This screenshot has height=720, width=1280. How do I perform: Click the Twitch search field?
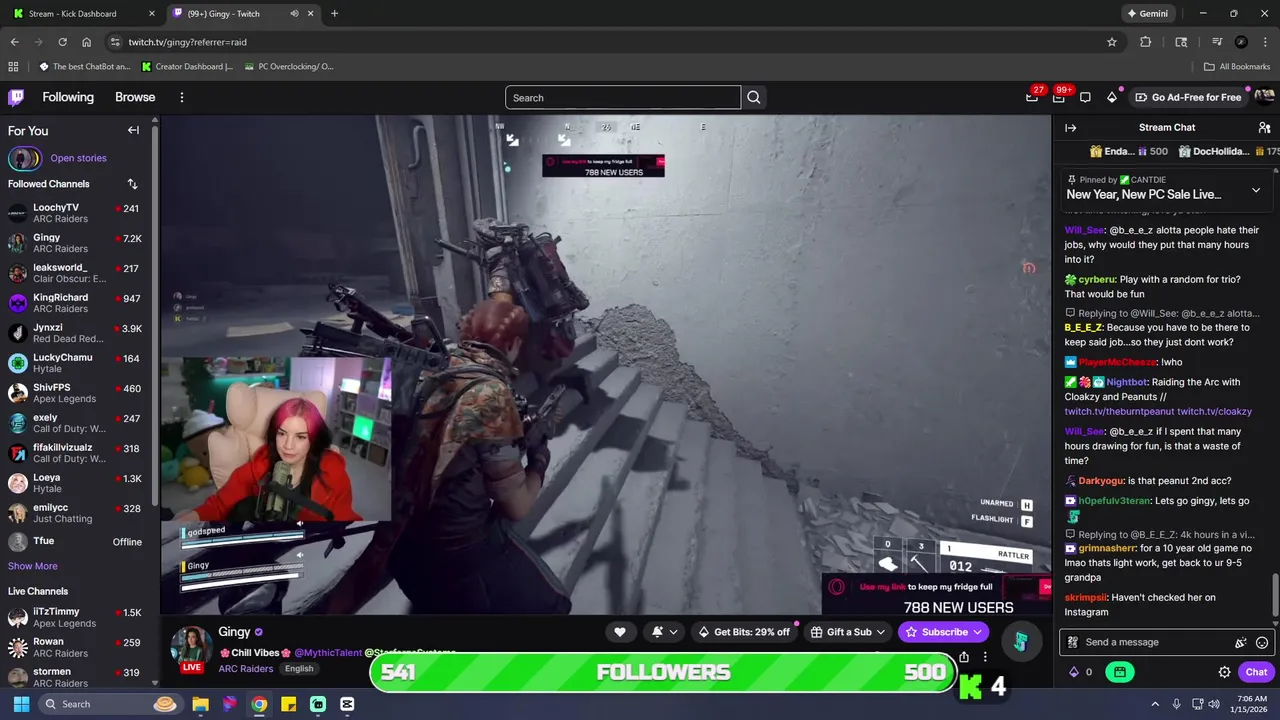623,97
